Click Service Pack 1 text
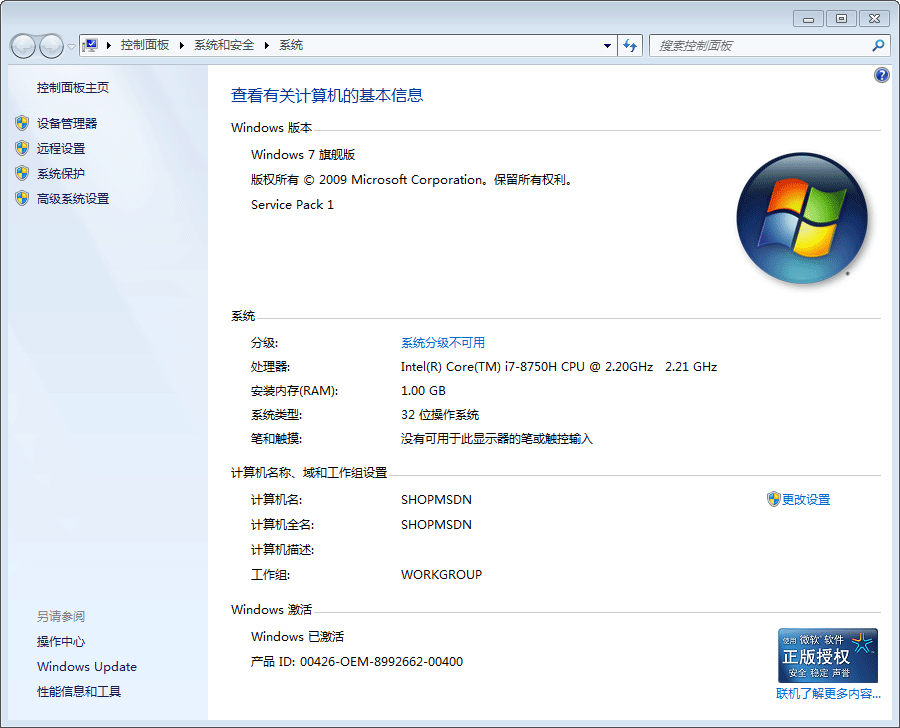900x728 pixels. pyautogui.click(x=292, y=204)
